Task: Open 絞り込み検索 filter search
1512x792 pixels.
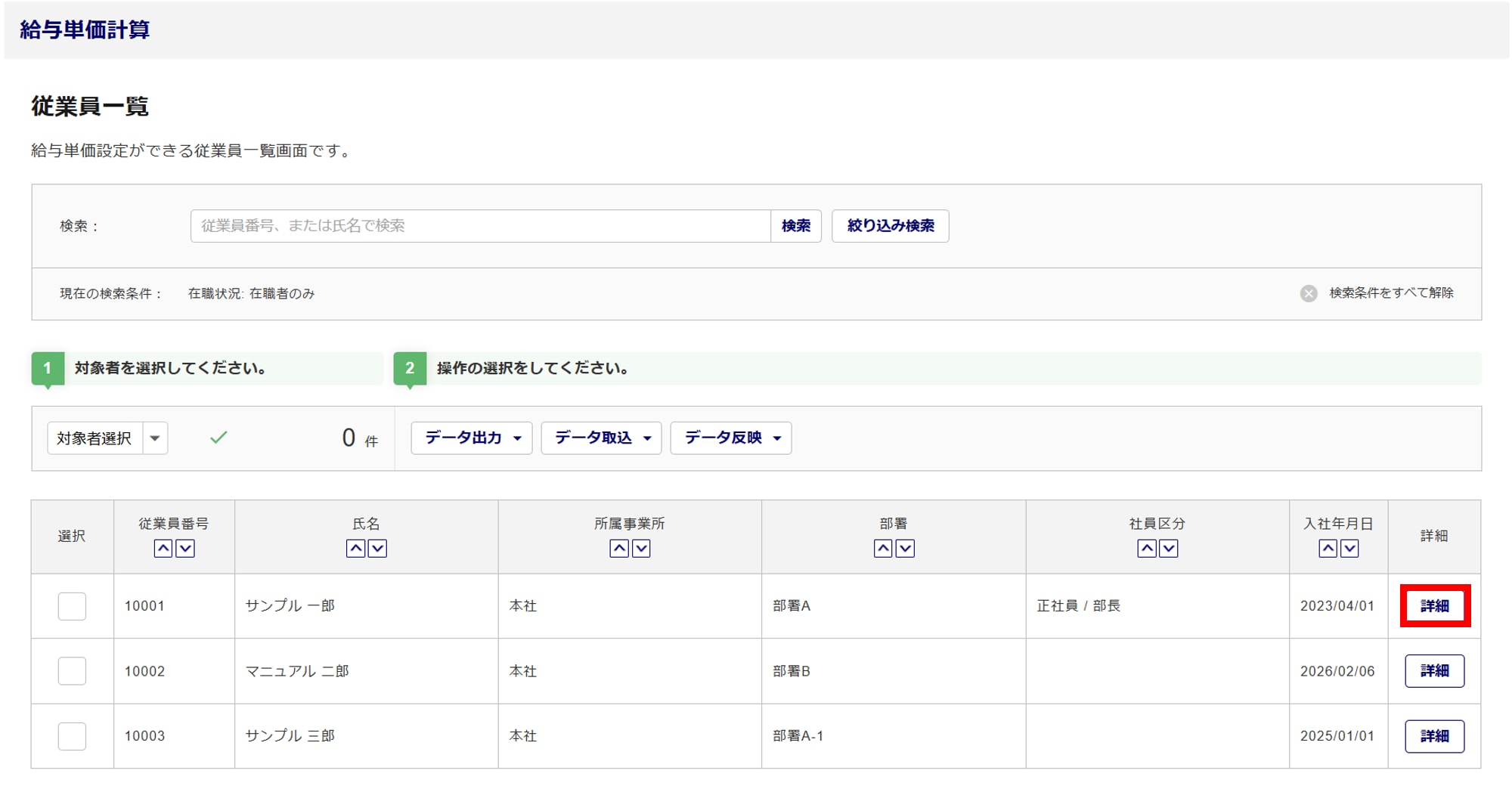Action: point(890,226)
